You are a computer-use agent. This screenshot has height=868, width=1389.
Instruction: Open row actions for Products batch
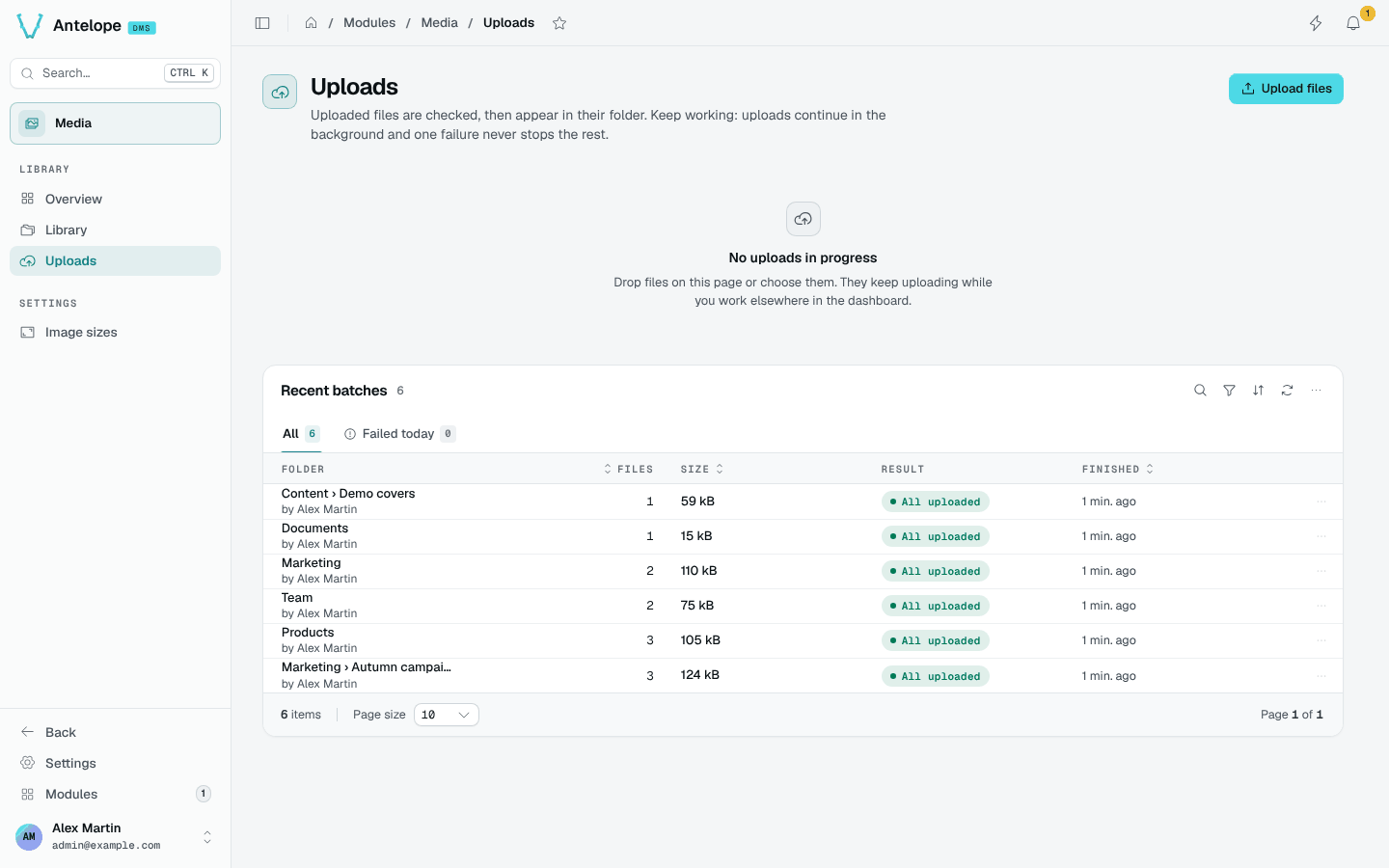point(1321,640)
